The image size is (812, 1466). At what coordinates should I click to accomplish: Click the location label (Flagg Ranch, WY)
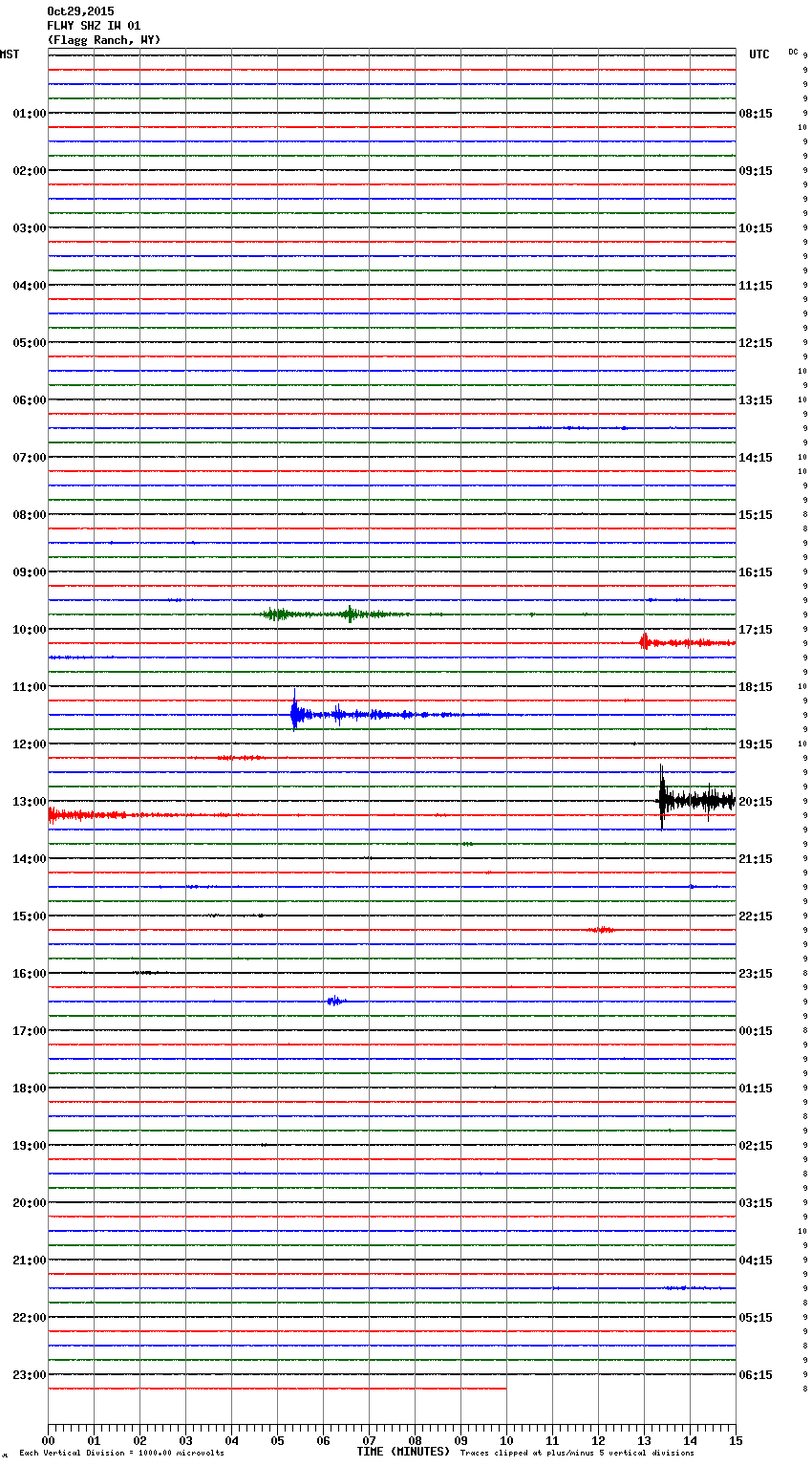coord(104,40)
